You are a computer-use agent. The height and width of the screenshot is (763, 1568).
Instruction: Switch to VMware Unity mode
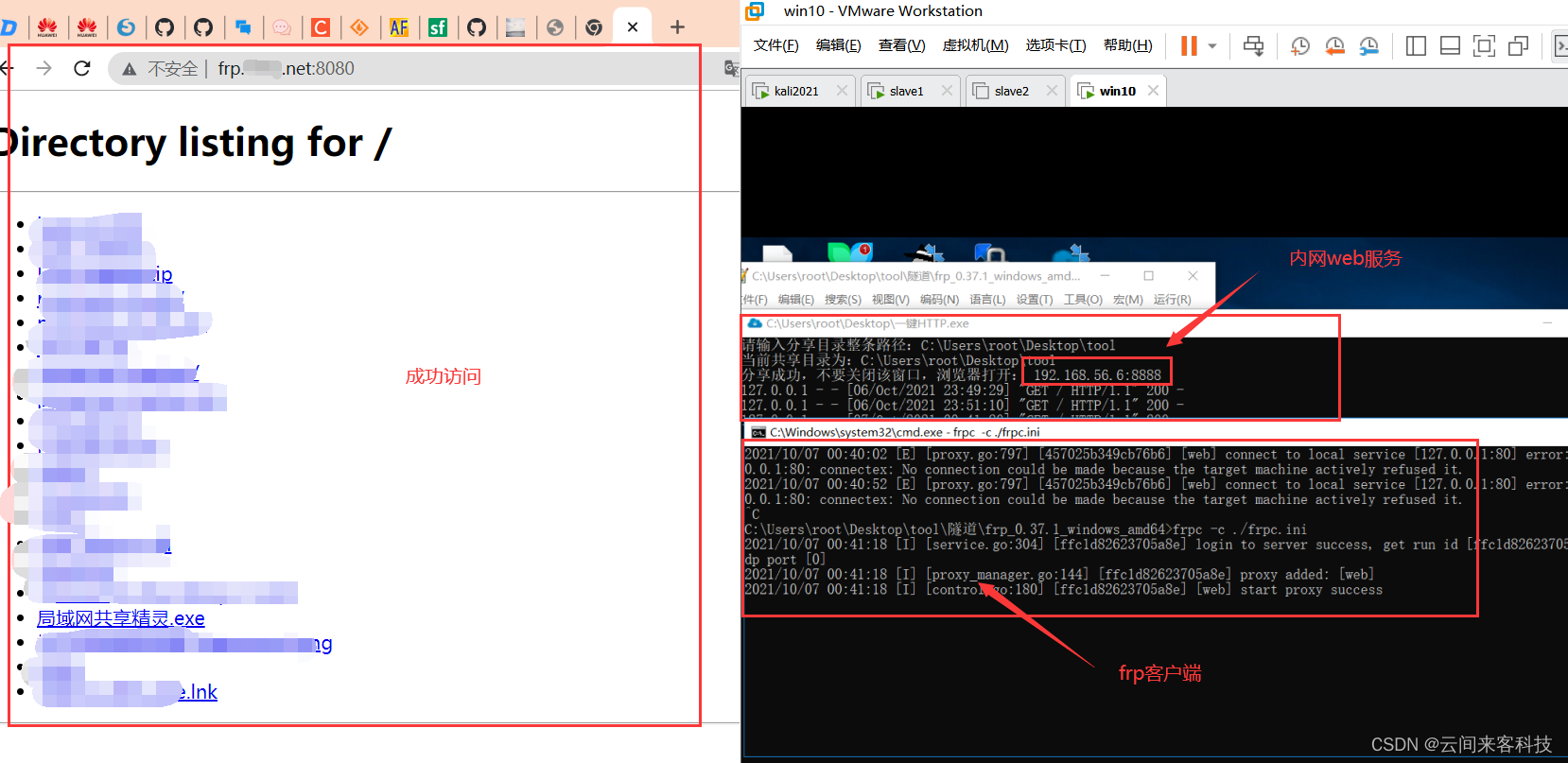(x=1518, y=45)
